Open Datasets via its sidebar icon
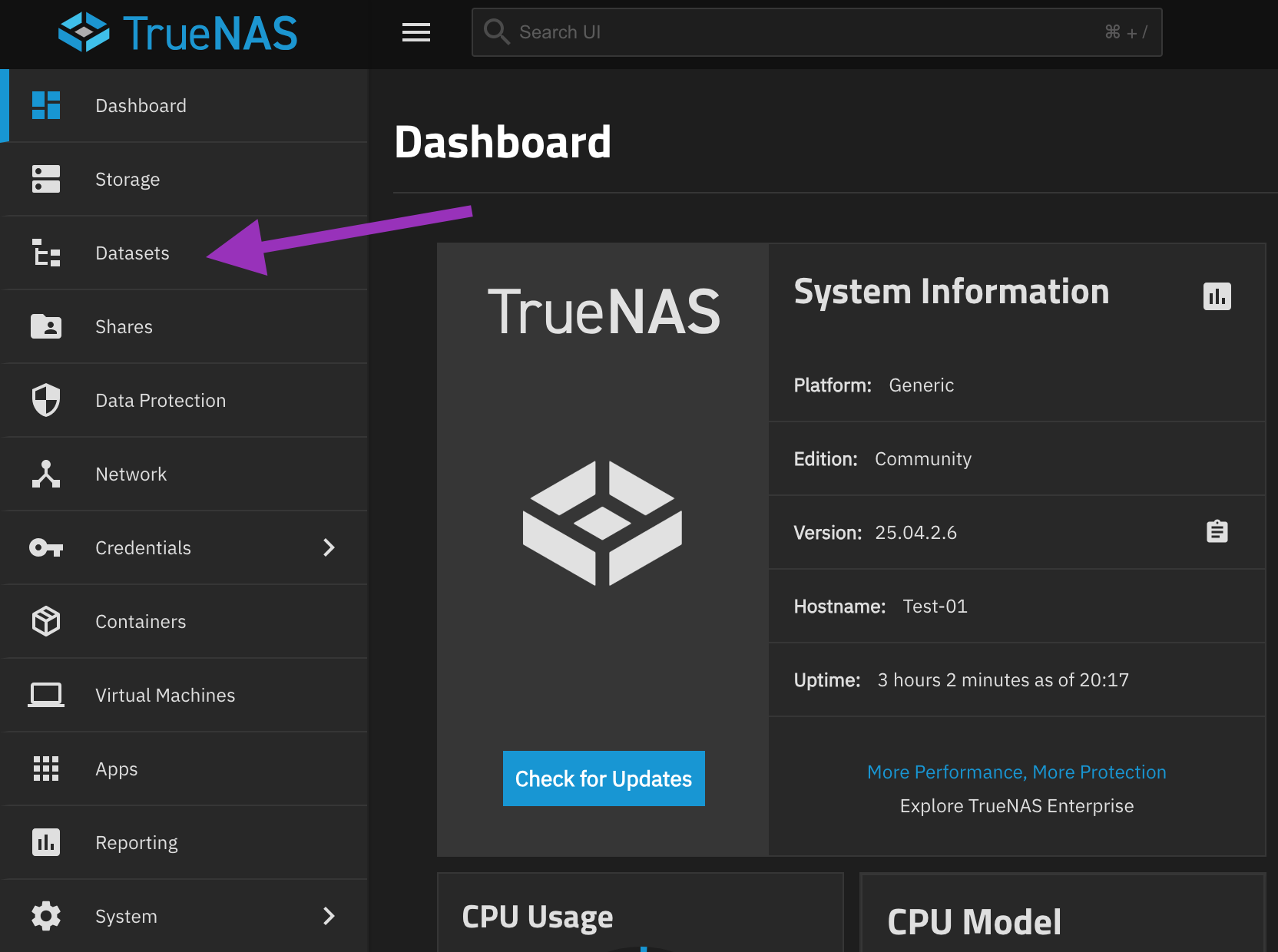The height and width of the screenshot is (952, 1278). point(46,253)
